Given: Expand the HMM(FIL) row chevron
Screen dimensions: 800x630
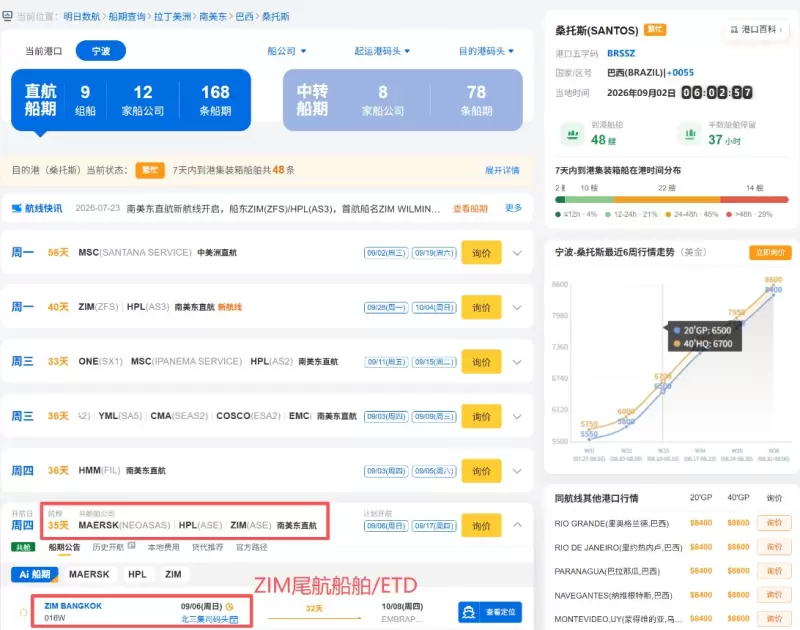Looking at the screenshot, I should [517, 471].
